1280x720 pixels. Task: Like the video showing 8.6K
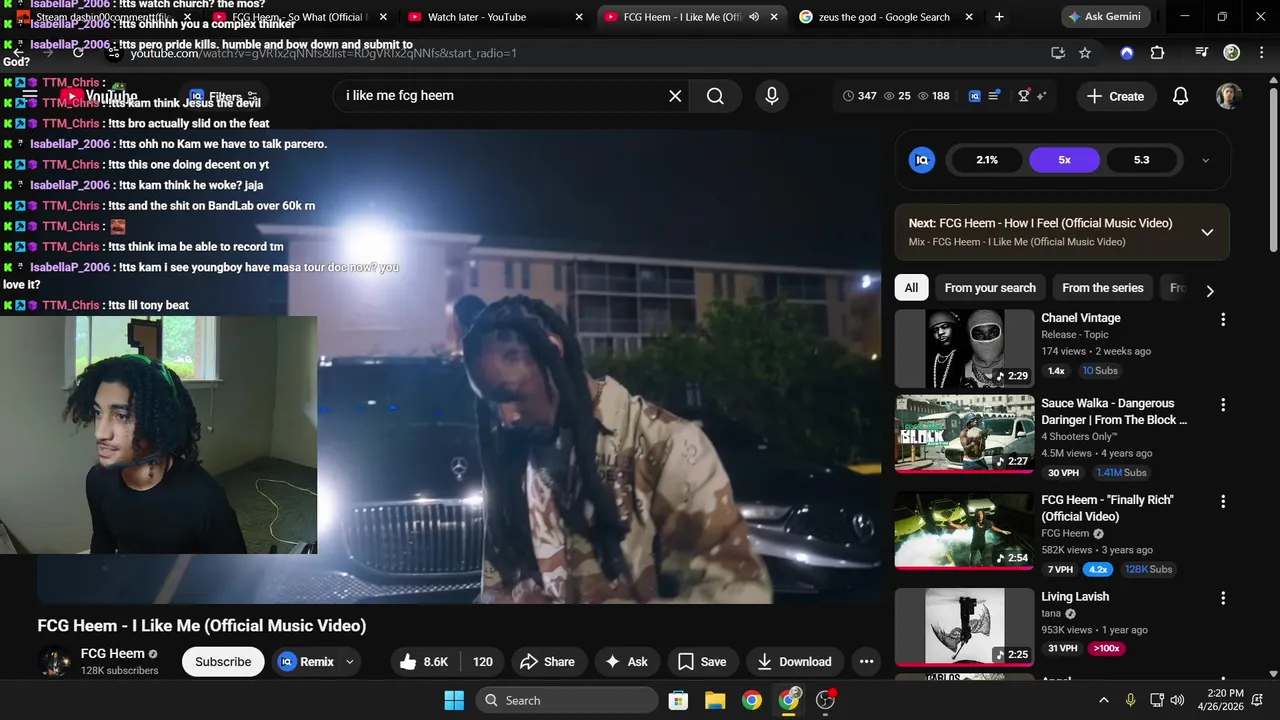pos(424,661)
